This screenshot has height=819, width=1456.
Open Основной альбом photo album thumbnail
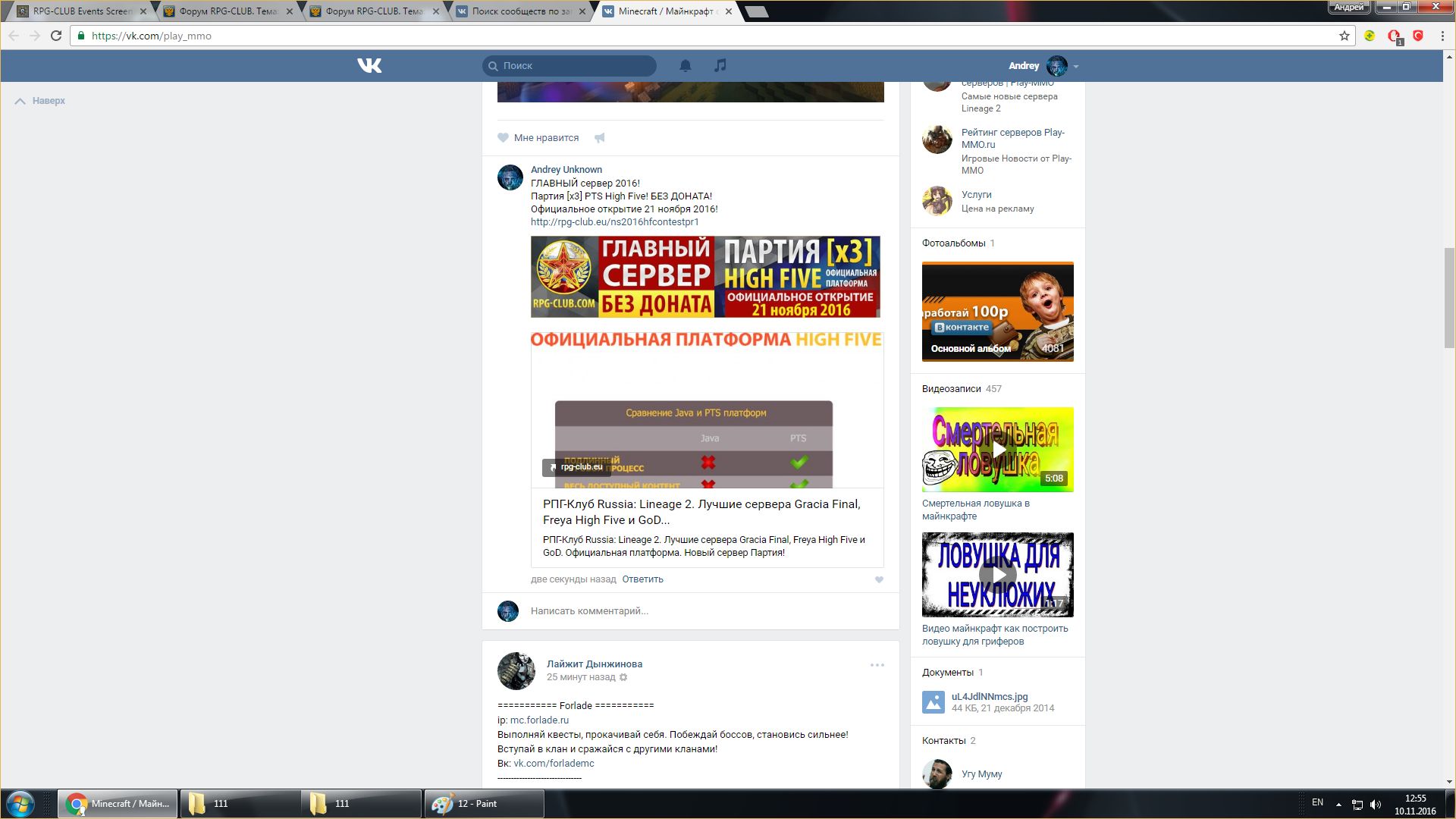pyautogui.click(x=997, y=312)
